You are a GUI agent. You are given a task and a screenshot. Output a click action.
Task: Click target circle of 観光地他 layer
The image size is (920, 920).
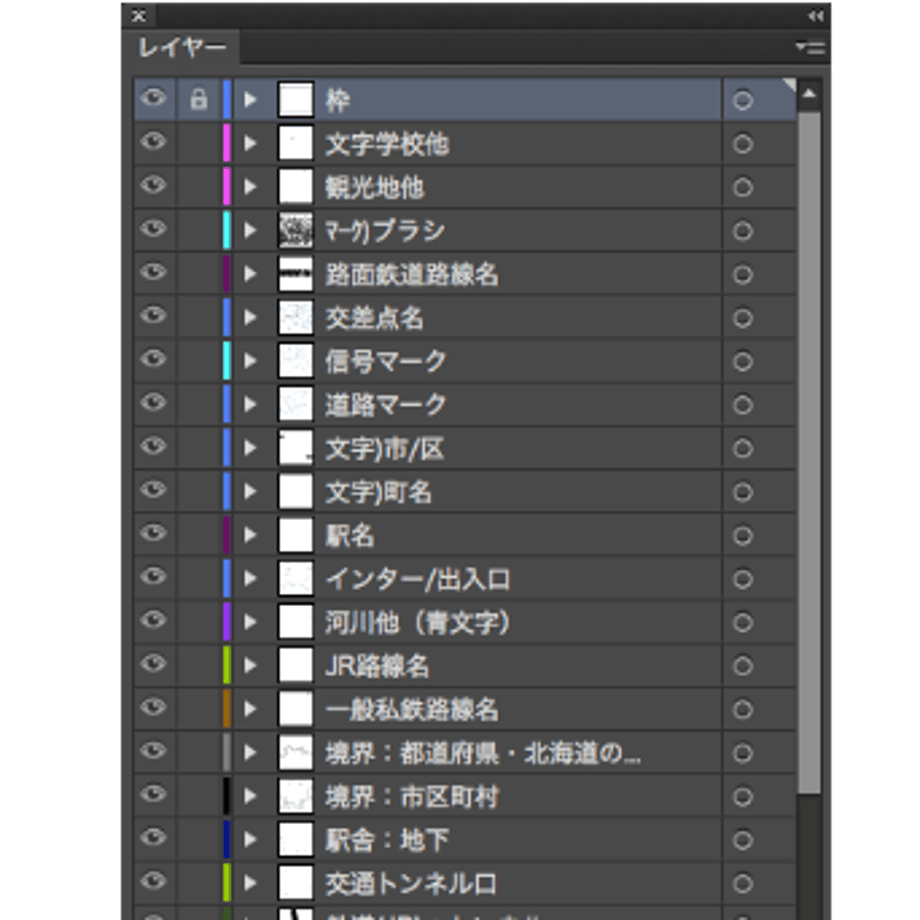pyautogui.click(x=743, y=187)
